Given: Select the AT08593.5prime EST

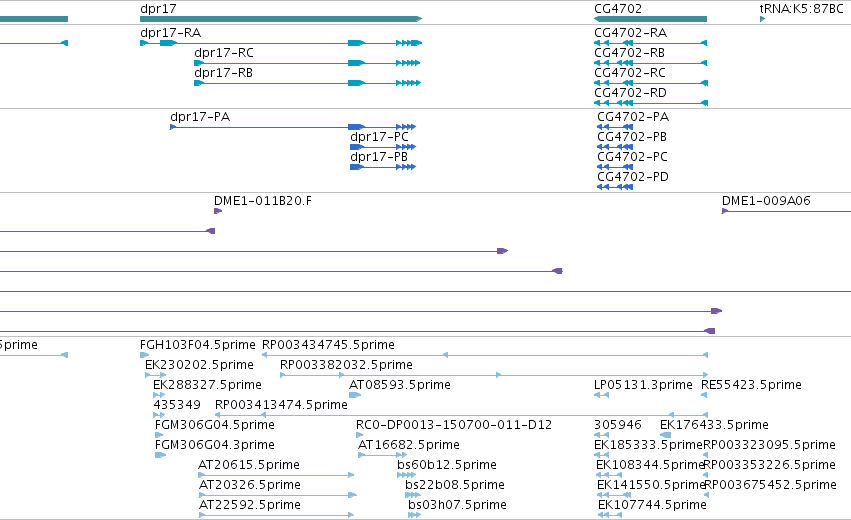Looking at the screenshot, I should (x=355, y=395).
